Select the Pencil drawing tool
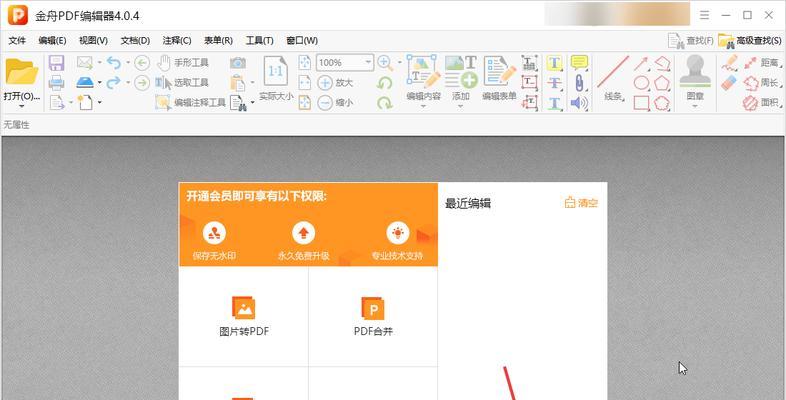Screen dimensions: 786x400 [x=729, y=63]
